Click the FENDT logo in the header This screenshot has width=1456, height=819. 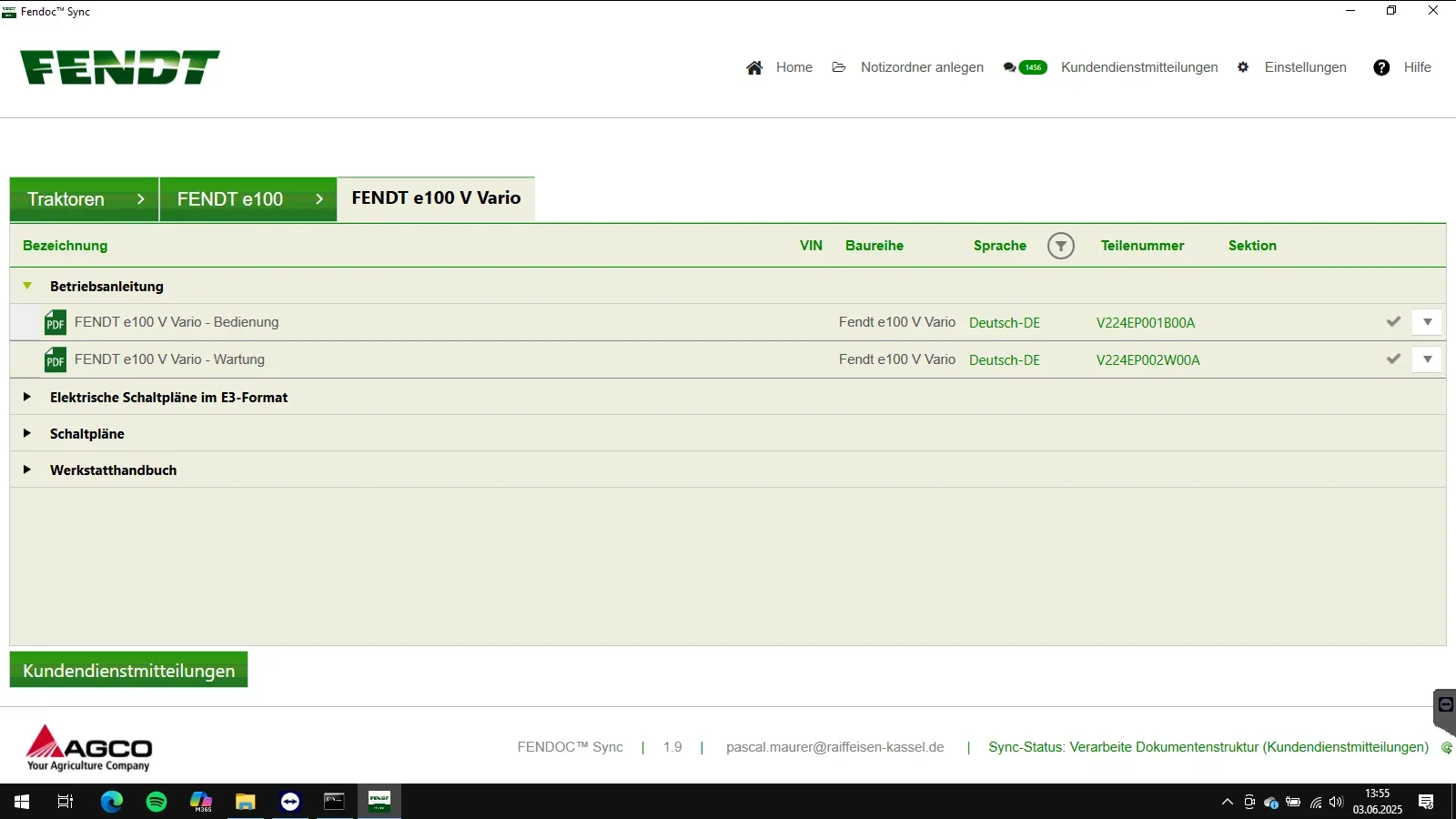point(120,67)
